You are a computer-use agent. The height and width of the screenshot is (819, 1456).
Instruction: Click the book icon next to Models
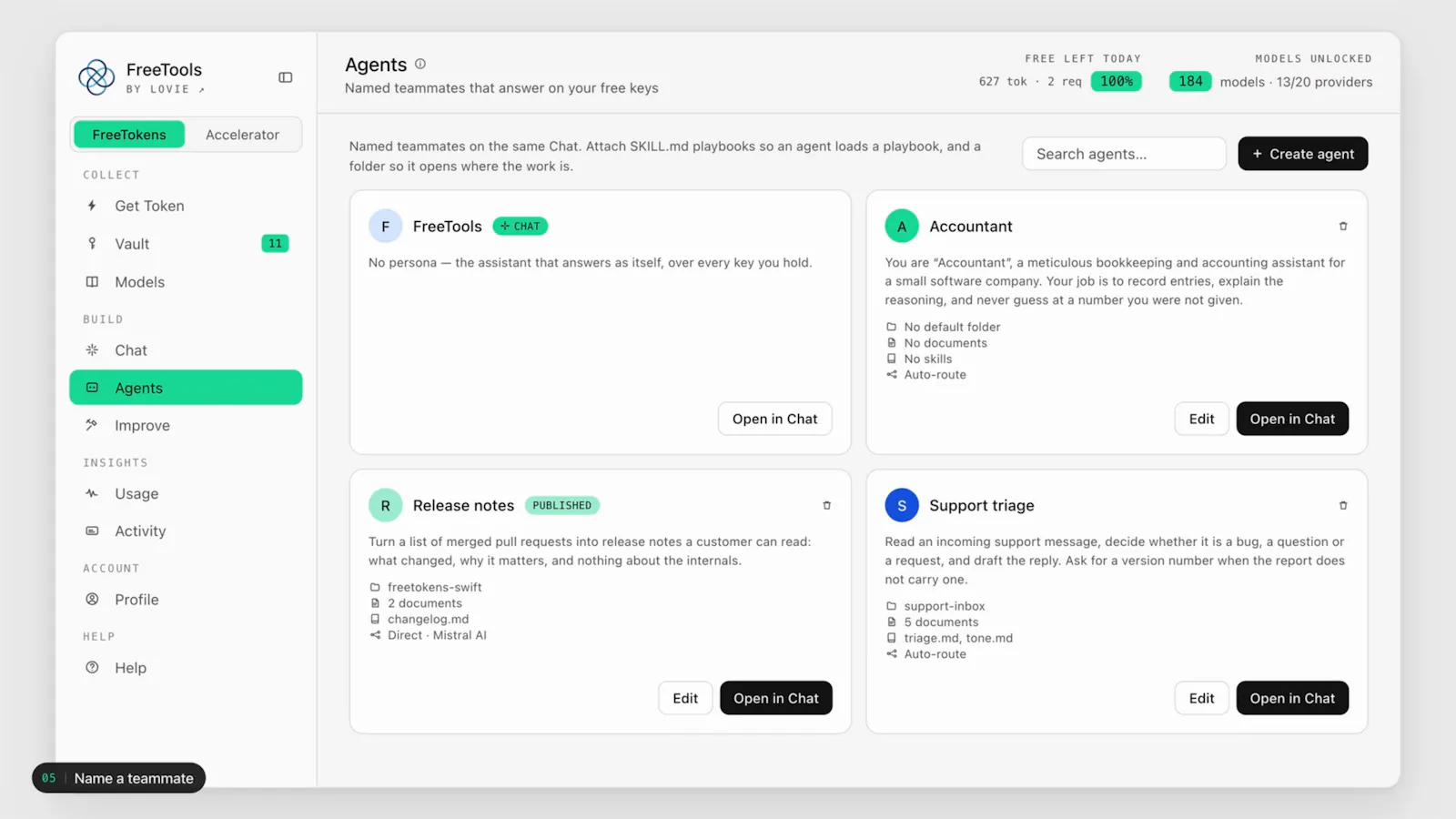click(x=92, y=282)
